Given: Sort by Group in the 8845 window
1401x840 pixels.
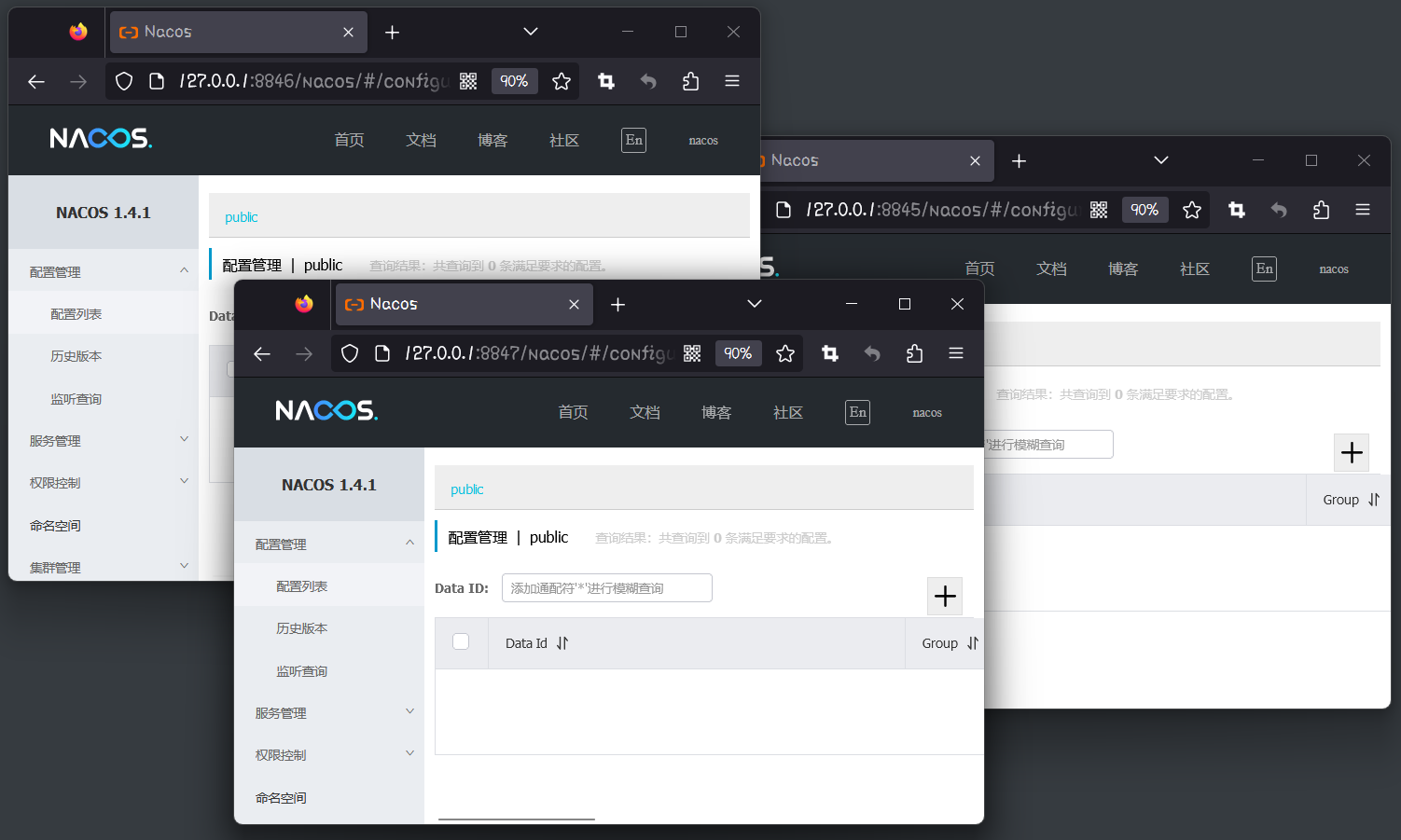Looking at the screenshot, I should [x=1374, y=500].
